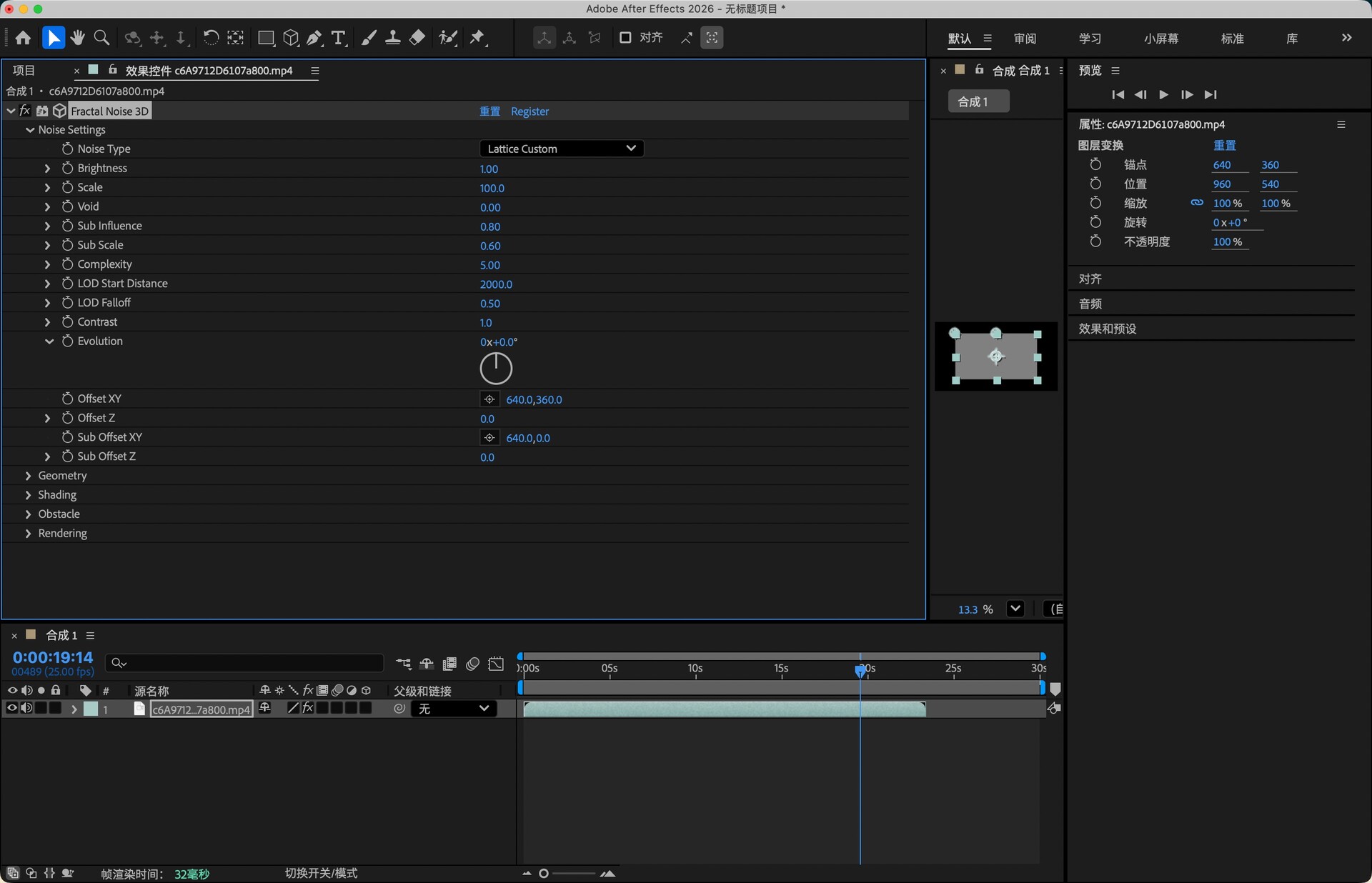
Task: Toggle motion blur enable in timeline header
Action: pos(472,664)
